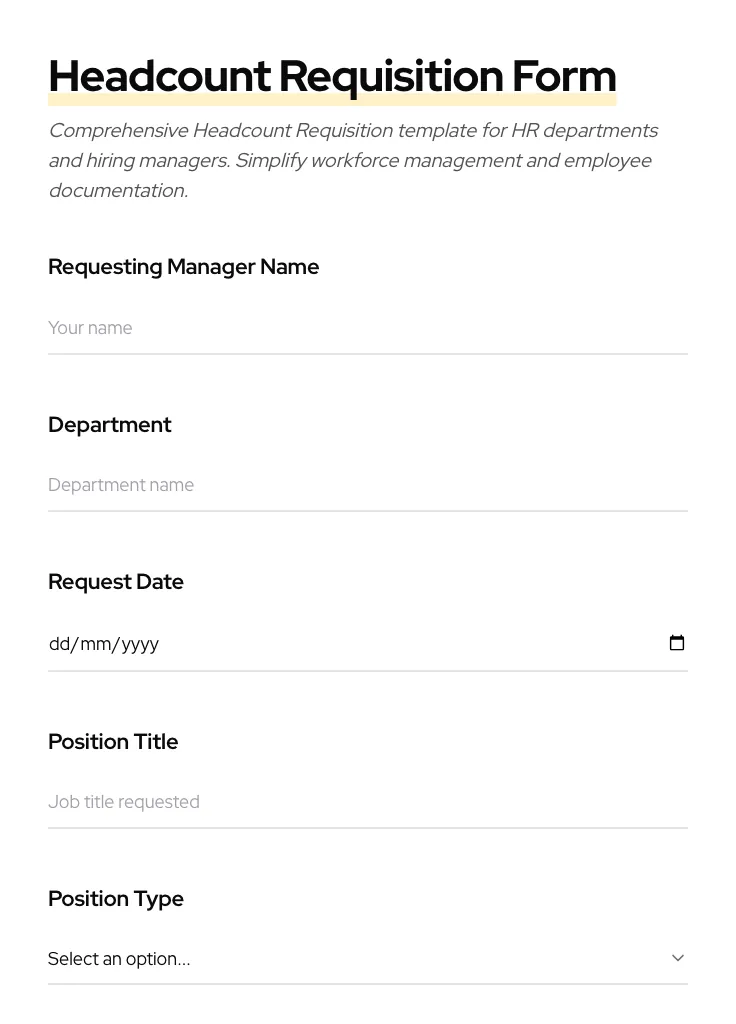Expand the Request Date calendar popup
Screen dimensions: 736x1024
(x=677, y=643)
